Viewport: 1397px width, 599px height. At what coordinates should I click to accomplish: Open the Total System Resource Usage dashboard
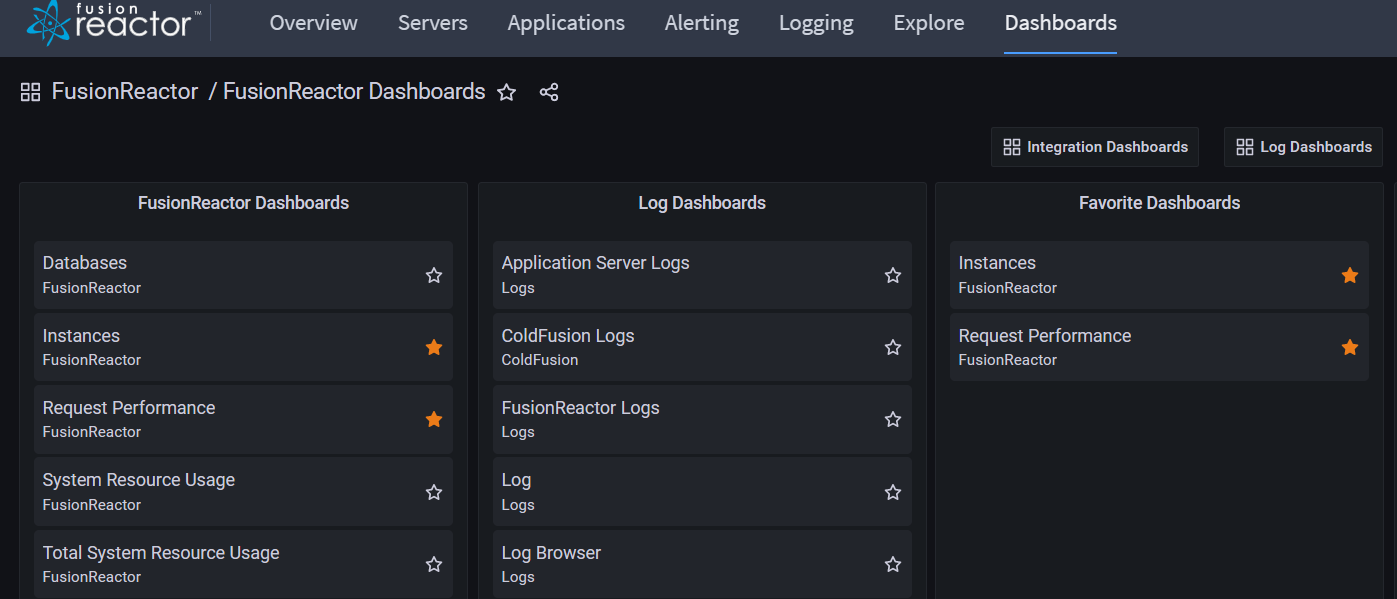[x=243, y=564]
